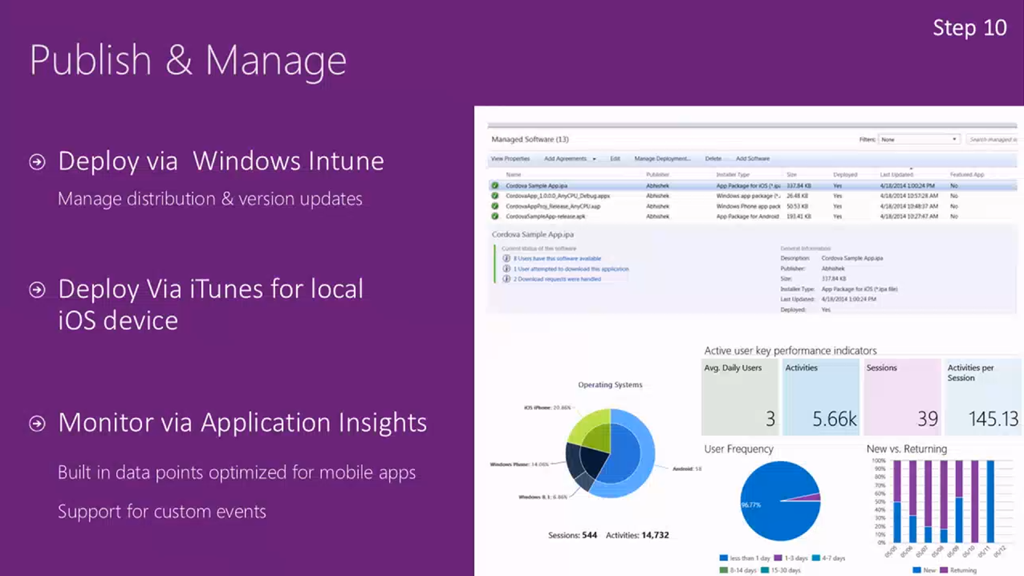Click the 'Publish & Manage' slide title

(188, 60)
